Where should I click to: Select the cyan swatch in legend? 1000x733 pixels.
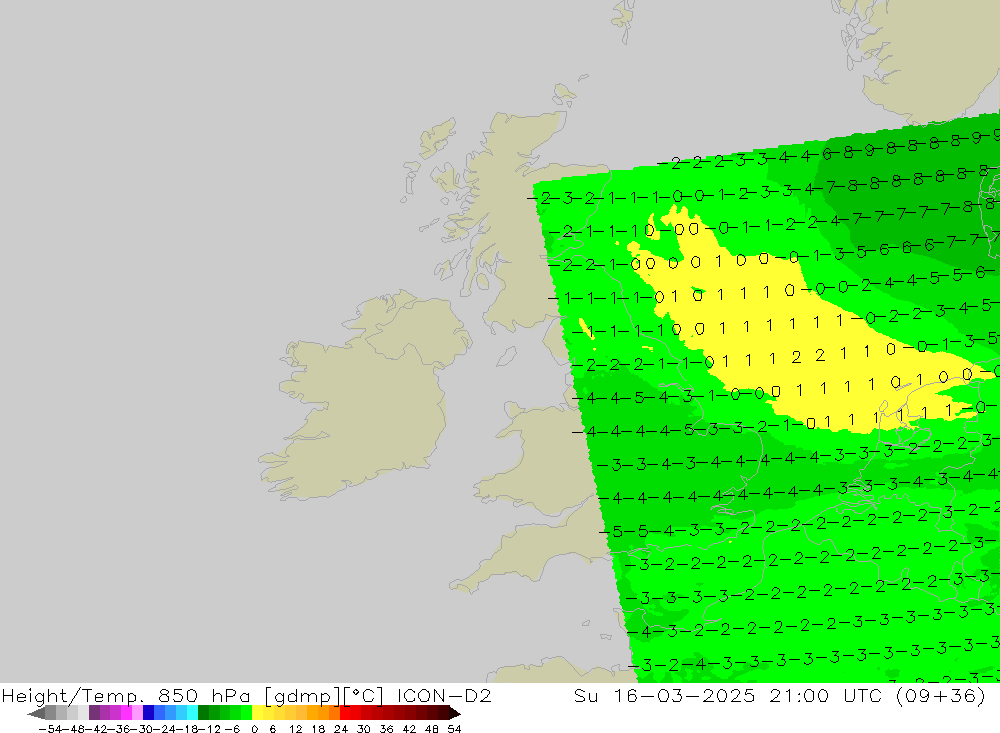192,713
